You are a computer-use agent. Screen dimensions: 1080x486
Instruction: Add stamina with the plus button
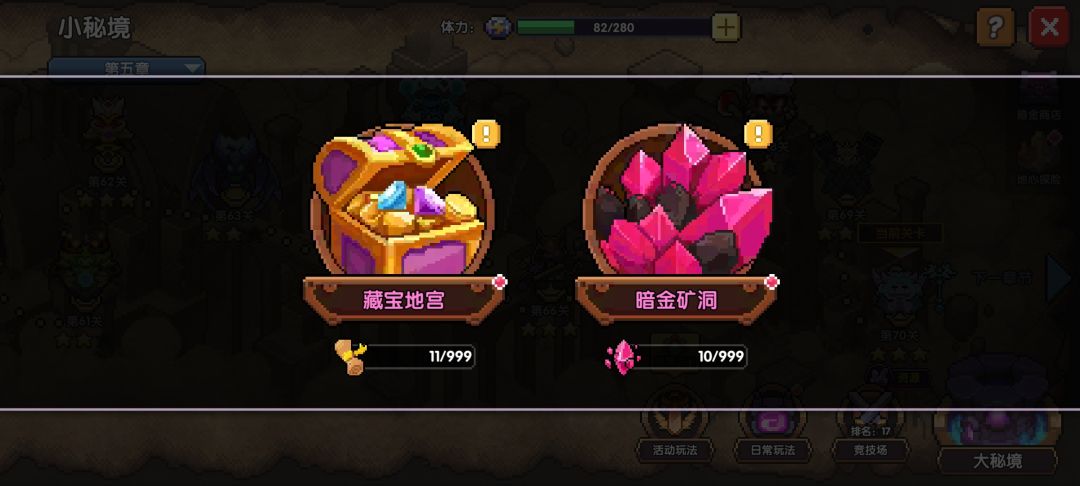tap(726, 28)
